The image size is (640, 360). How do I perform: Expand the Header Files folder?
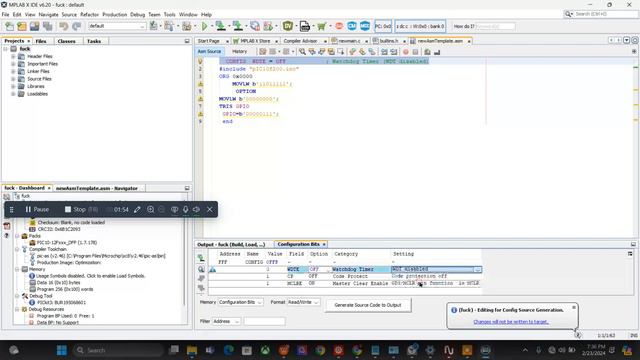tap(13, 56)
